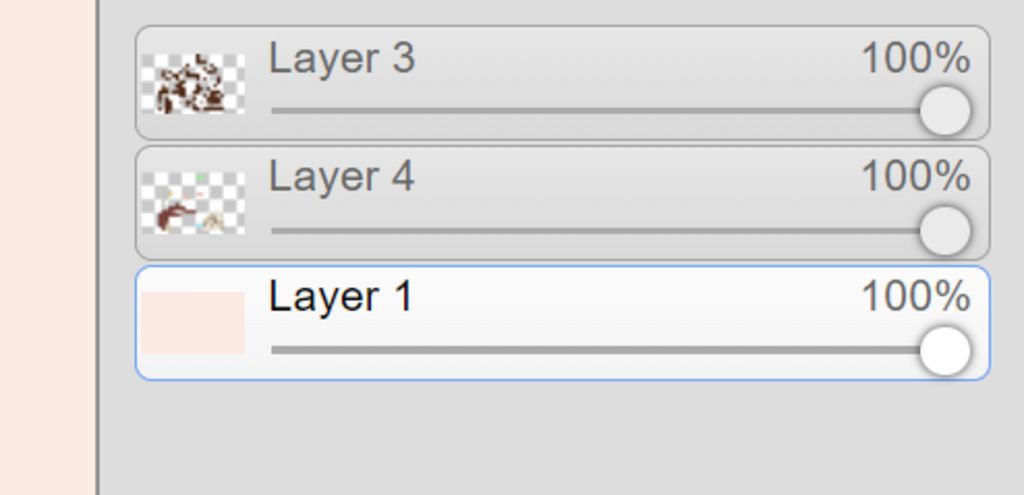Viewport: 1024px width, 495px height.
Task: Click the pink canvas area
Action: [48, 248]
